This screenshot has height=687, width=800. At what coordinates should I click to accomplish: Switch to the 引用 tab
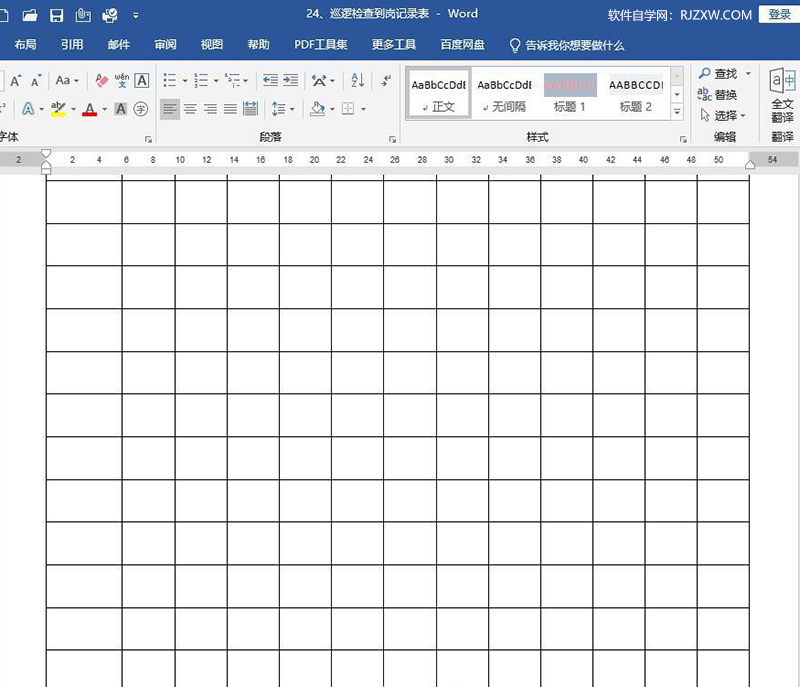click(x=72, y=45)
